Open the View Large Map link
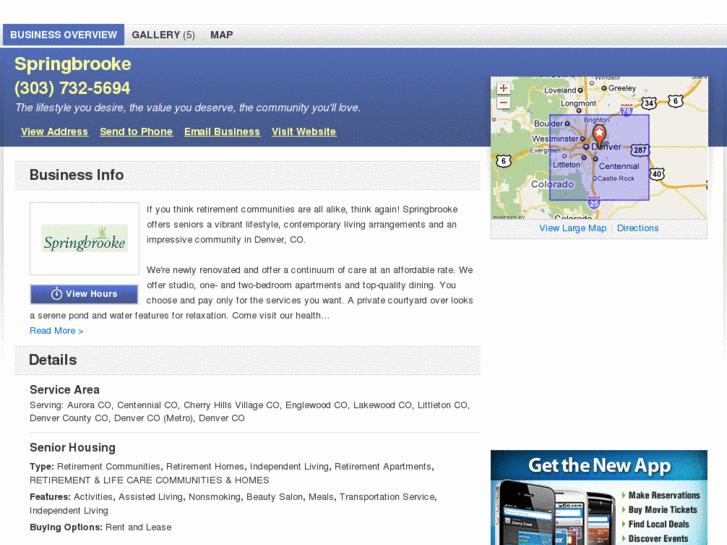The width and height of the screenshot is (727, 545). click(x=573, y=228)
